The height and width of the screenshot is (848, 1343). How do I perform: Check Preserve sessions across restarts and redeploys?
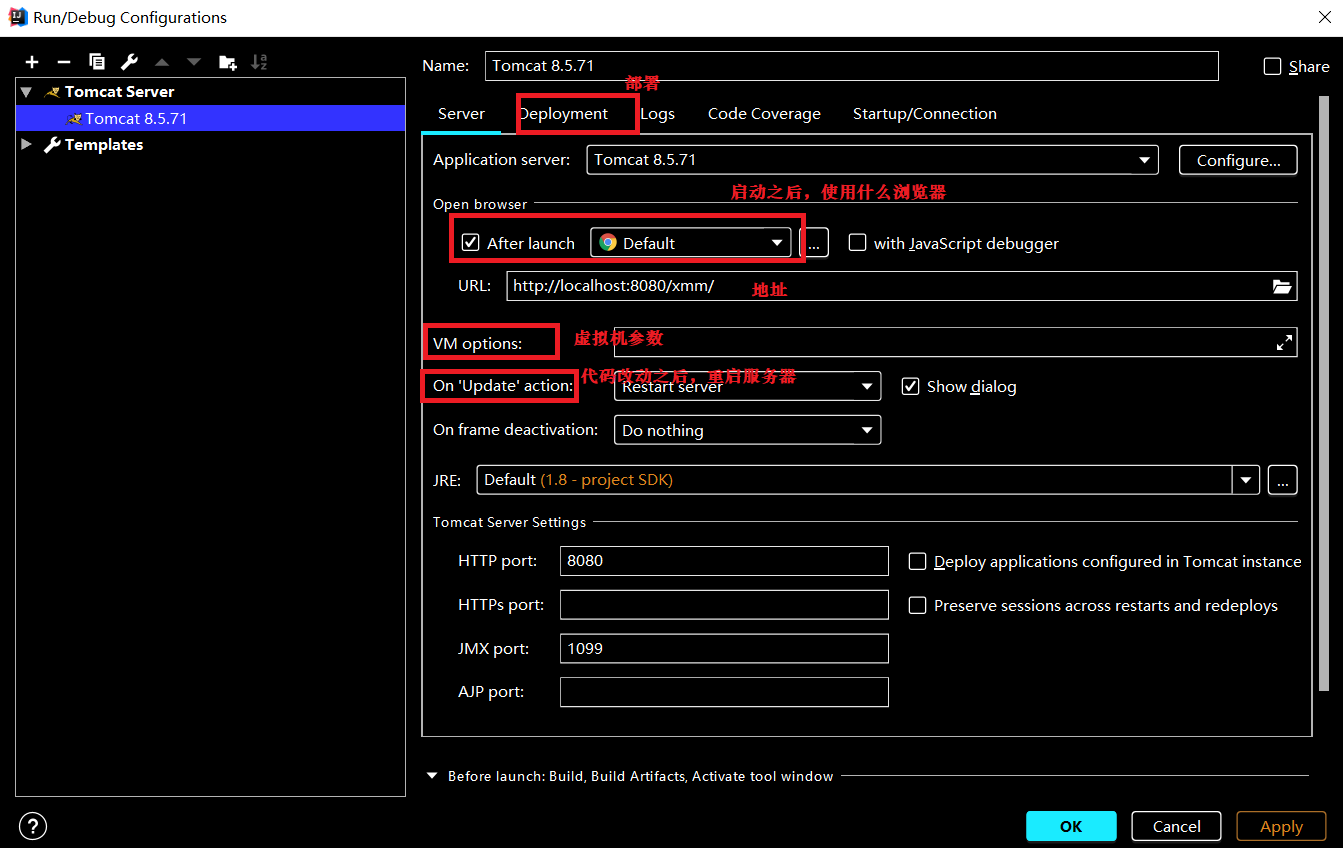(x=917, y=605)
